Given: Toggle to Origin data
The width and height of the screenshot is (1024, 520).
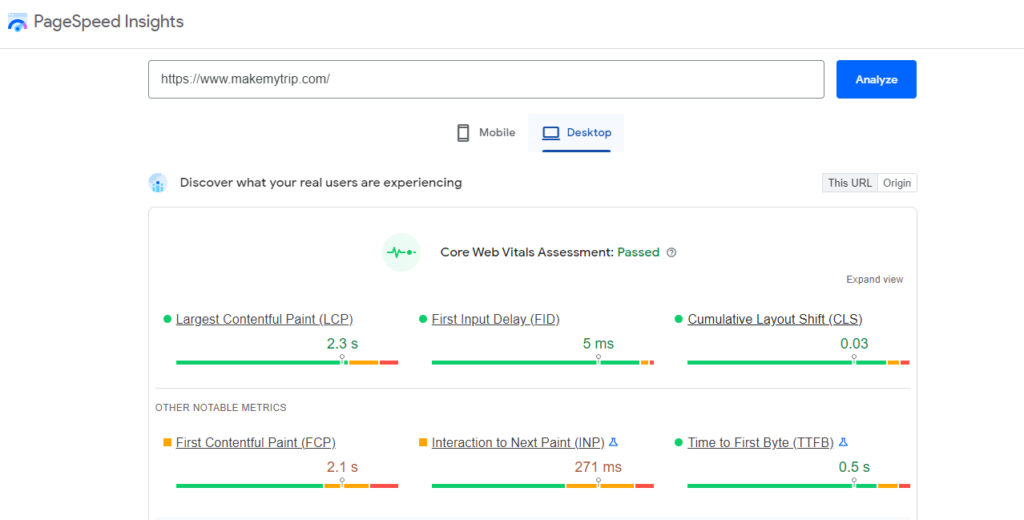Looking at the screenshot, I should tap(897, 183).
